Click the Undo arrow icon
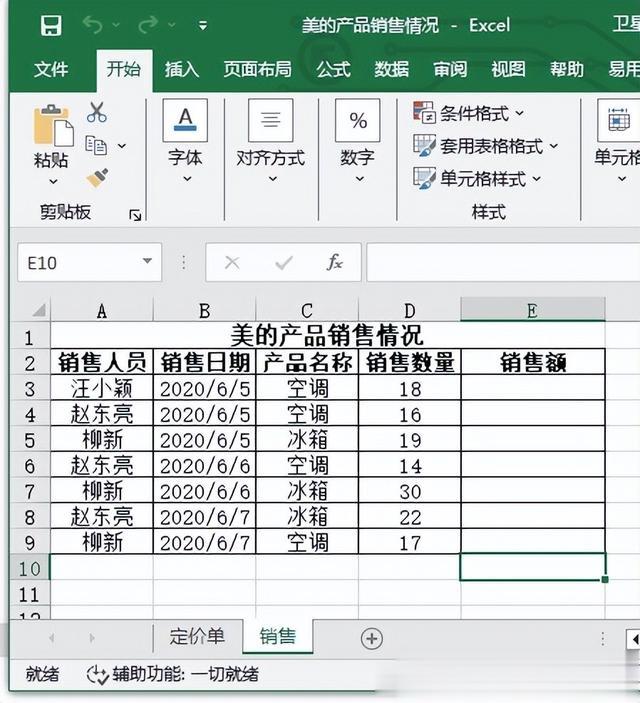The width and height of the screenshot is (640, 703). (92, 25)
